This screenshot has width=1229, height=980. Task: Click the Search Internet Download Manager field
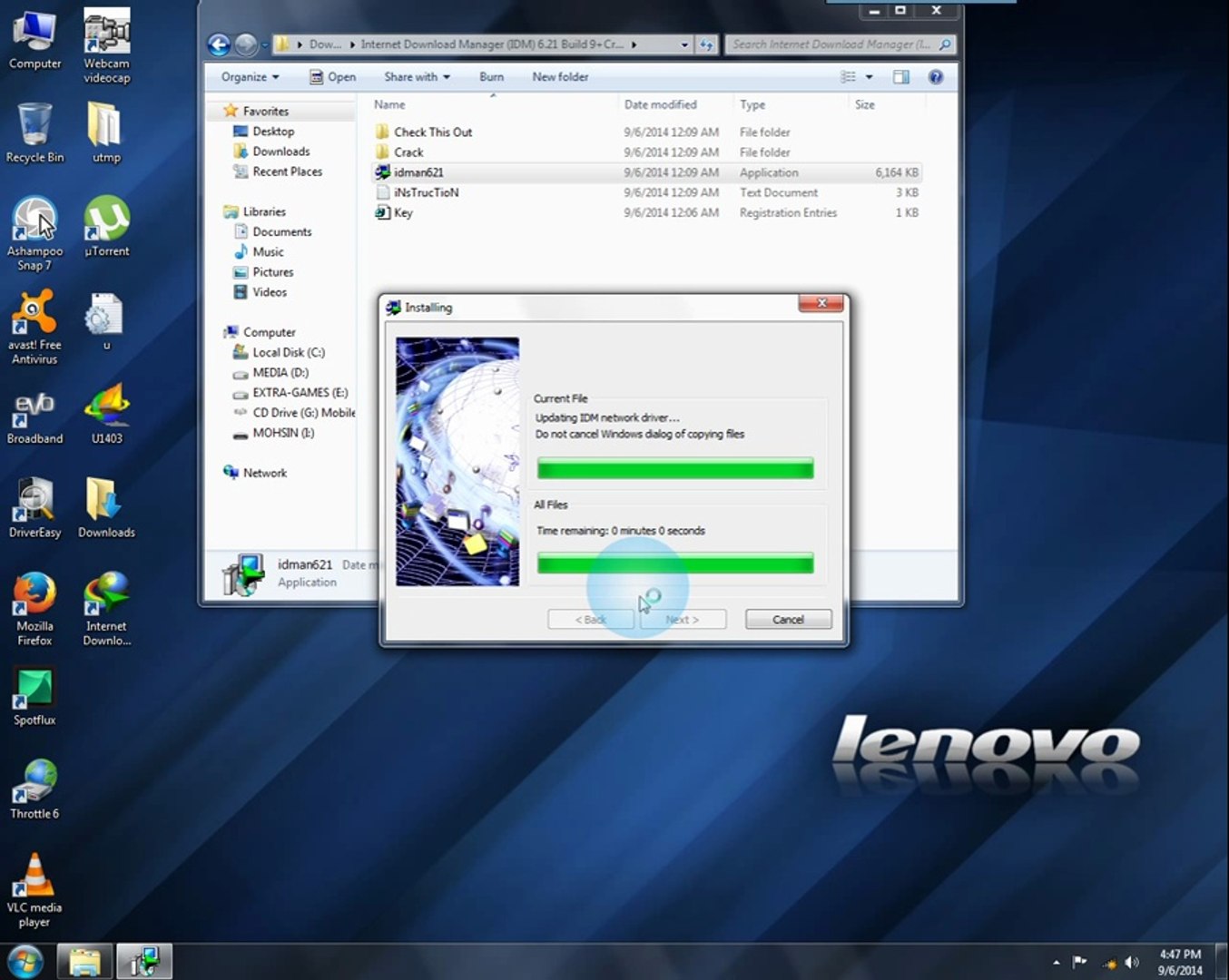coord(841,44)
